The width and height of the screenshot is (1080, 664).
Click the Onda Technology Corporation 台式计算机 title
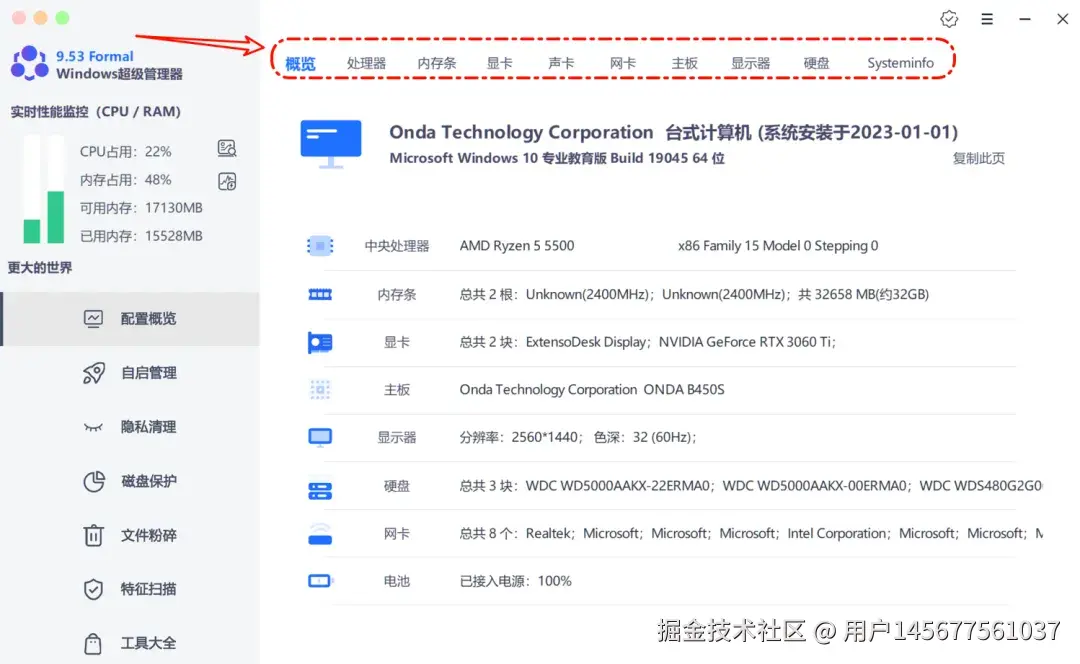pos(673,132)
